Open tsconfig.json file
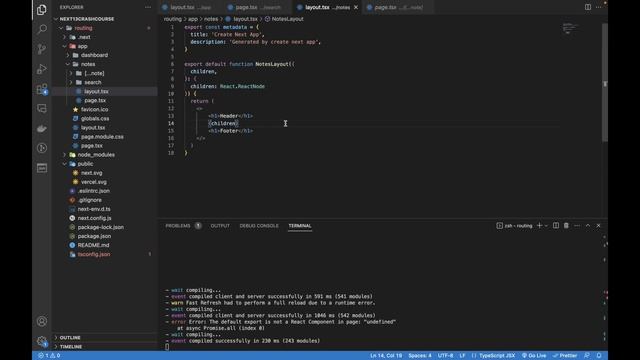The image size is (640, 360). pos(94,254)
